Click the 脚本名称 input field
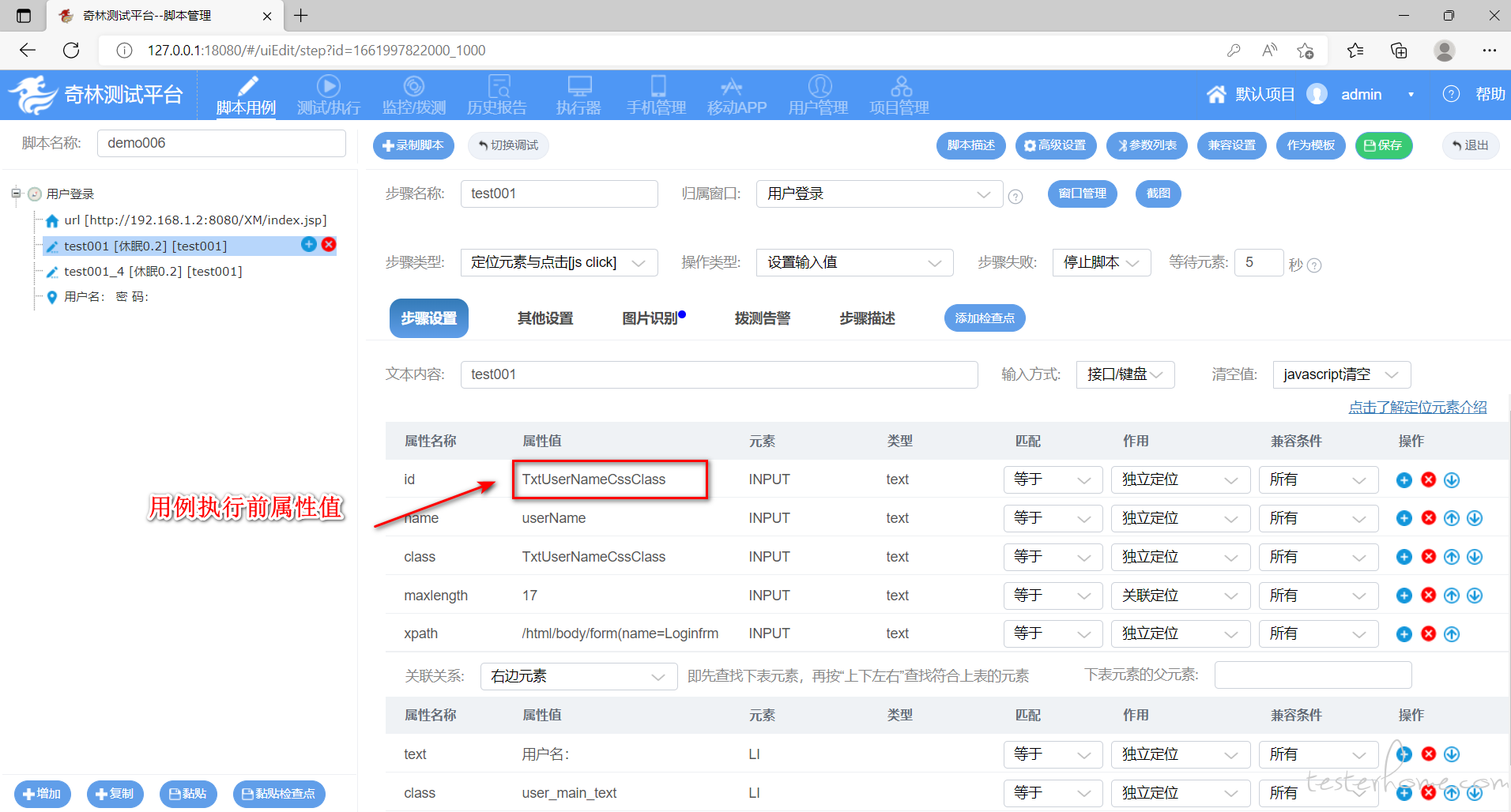The width and height of the screenshot is (1511, 812). click(x=221, y=143)
